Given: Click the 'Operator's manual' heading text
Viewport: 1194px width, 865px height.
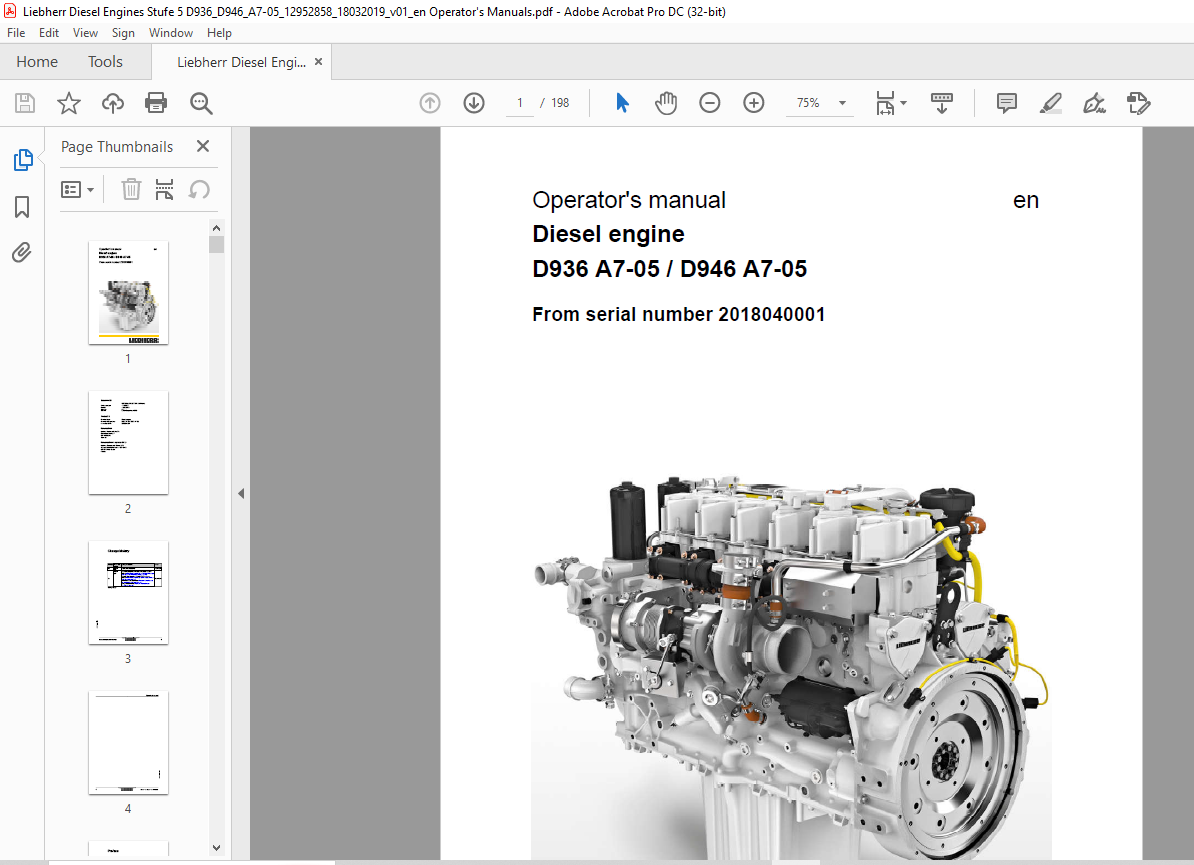Looking at the screenshot, I should pyautogui.click(x=629, y=200).
